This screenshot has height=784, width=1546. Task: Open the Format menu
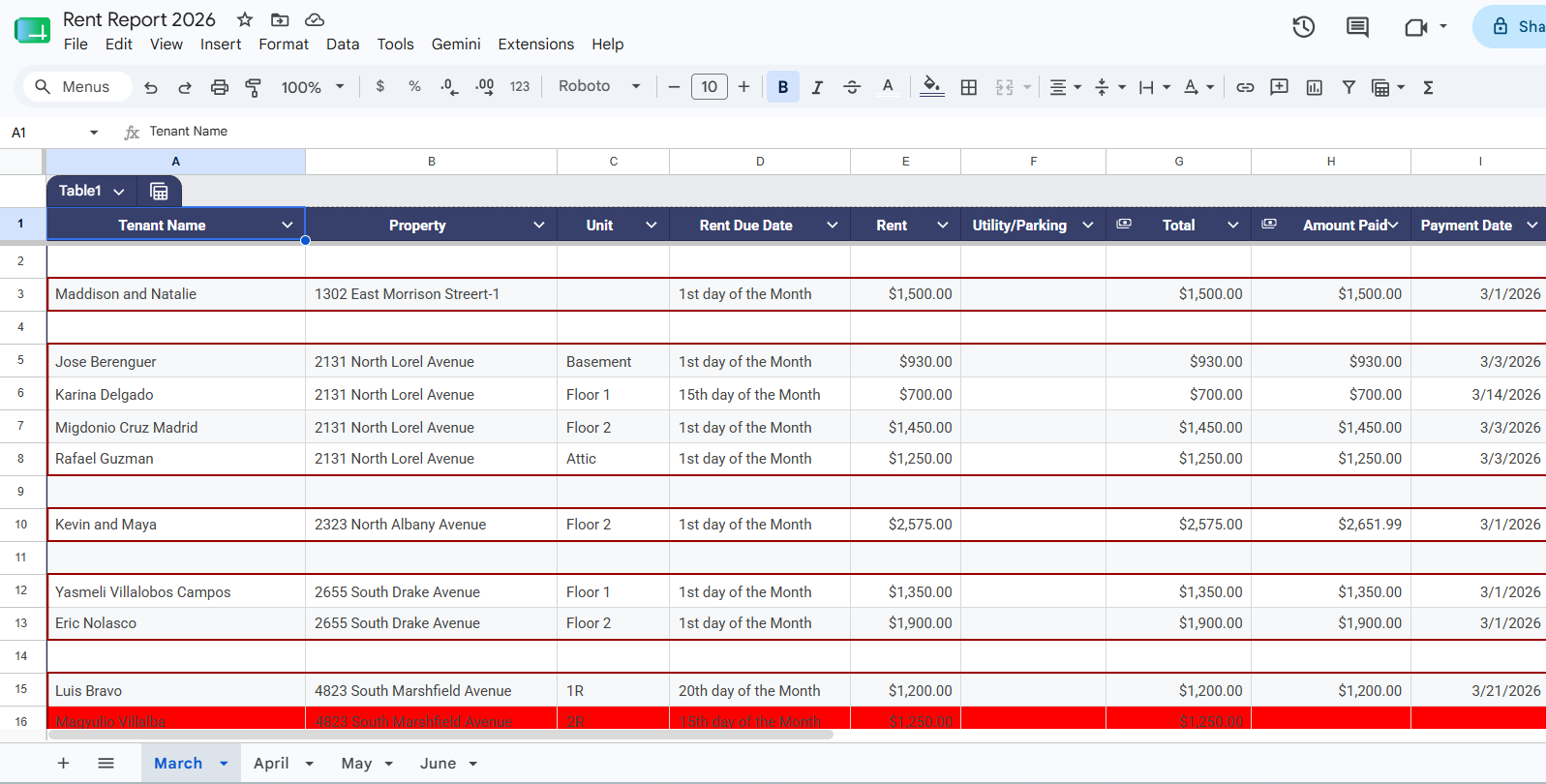click(x=284, y=45)
